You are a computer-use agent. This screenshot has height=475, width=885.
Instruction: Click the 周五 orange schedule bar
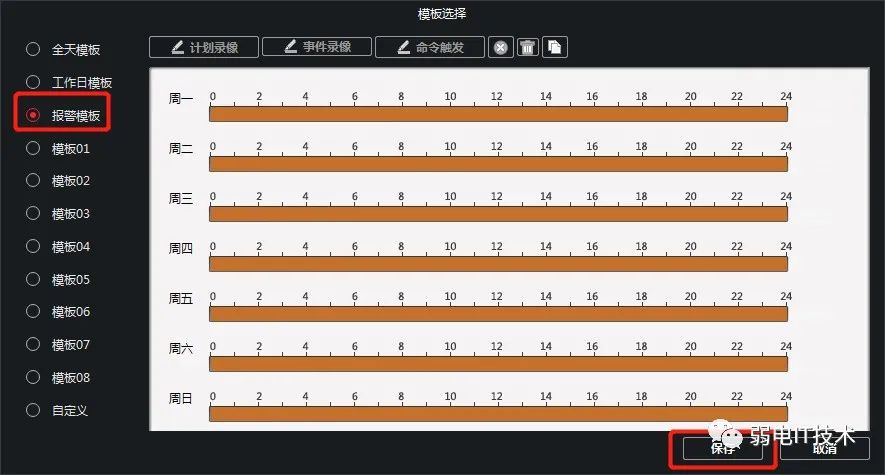pyautogui.click(x=498, y=314)
